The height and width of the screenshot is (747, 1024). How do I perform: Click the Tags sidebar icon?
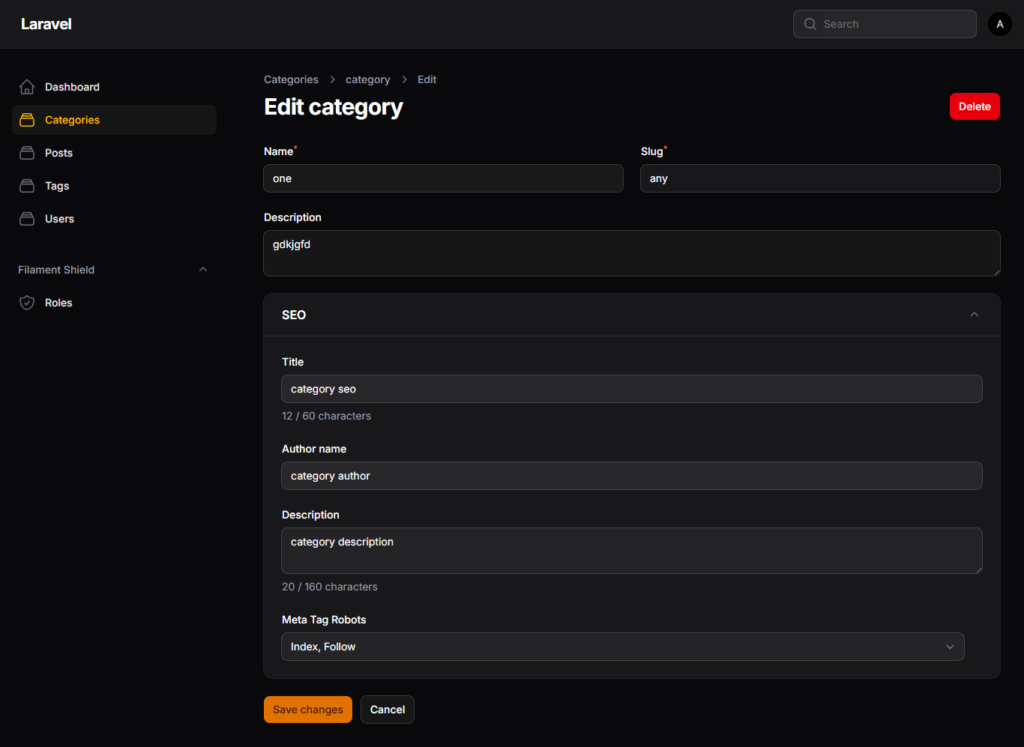pos(27,186)
